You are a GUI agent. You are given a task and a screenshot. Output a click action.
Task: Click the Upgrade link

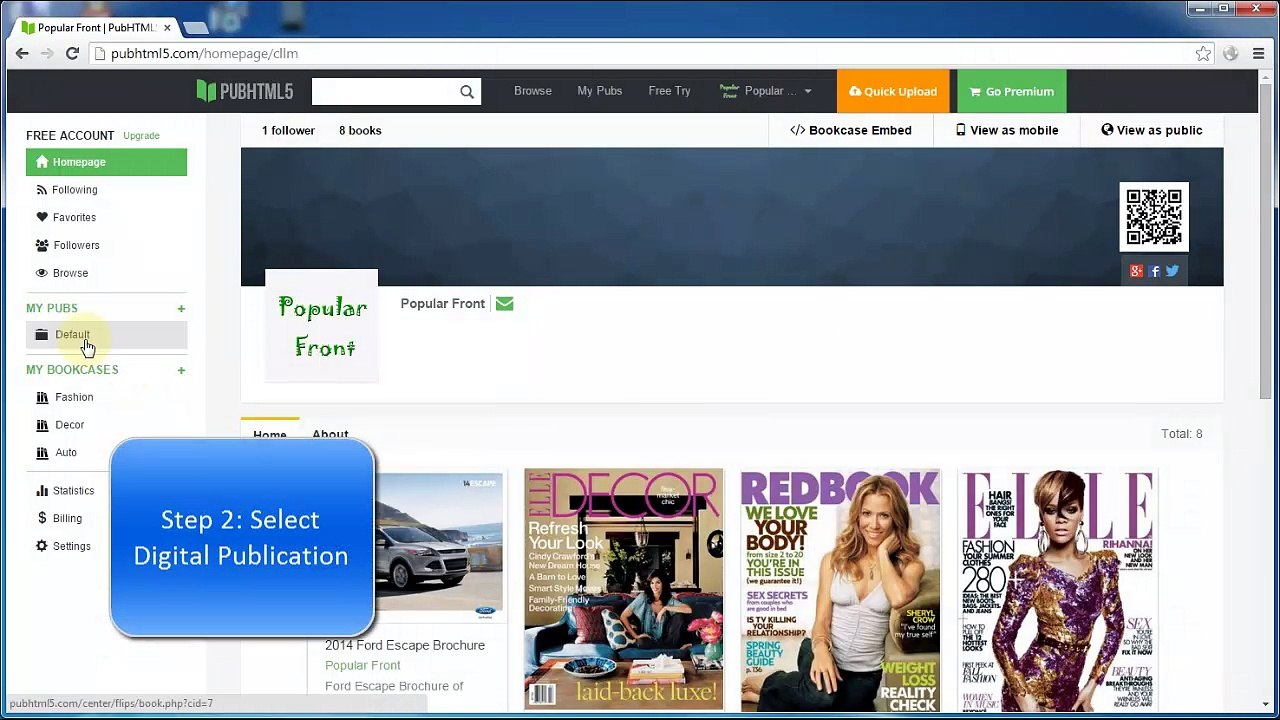(141, 136)
